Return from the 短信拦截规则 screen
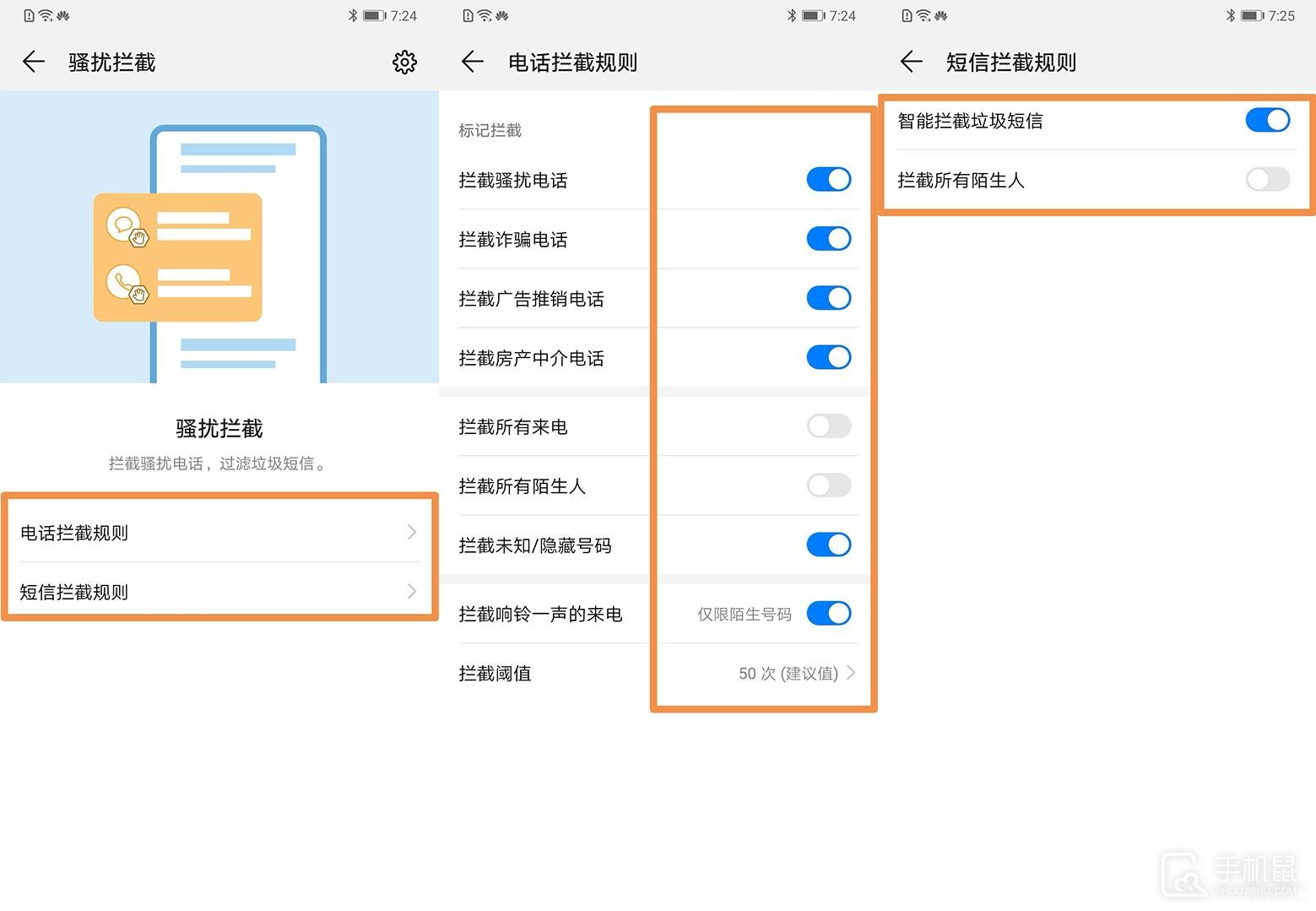The width and height of the screenshot is (1316, 911). click(911, 62)
